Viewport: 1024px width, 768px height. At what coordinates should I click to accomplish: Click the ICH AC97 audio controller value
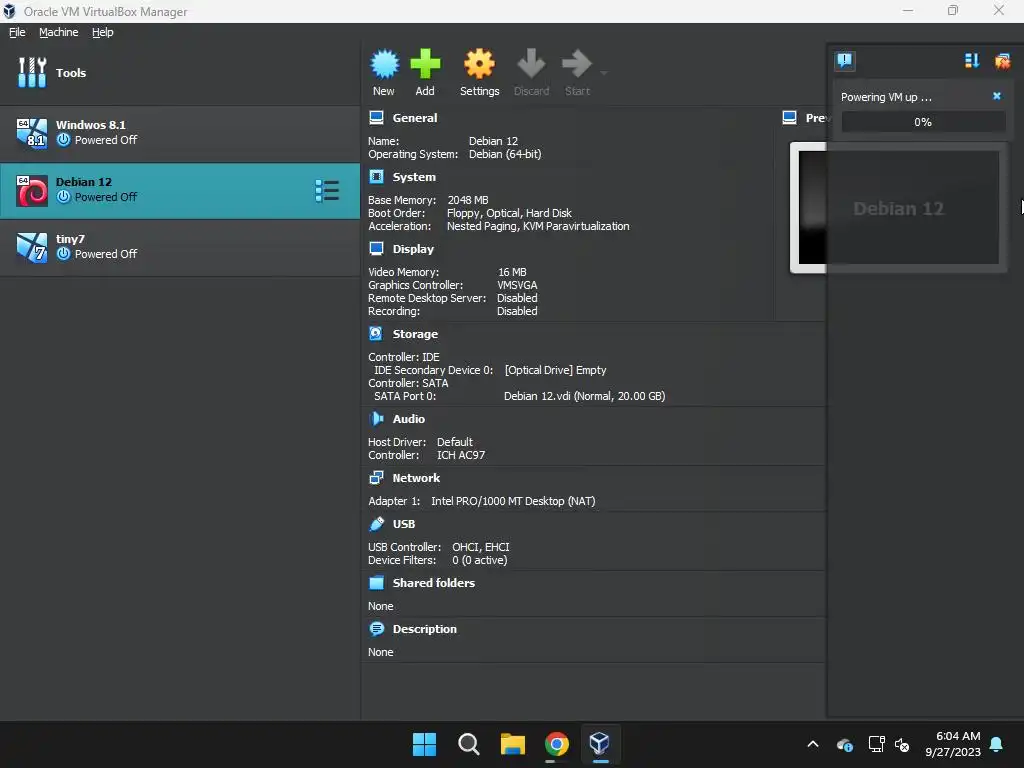461,455
